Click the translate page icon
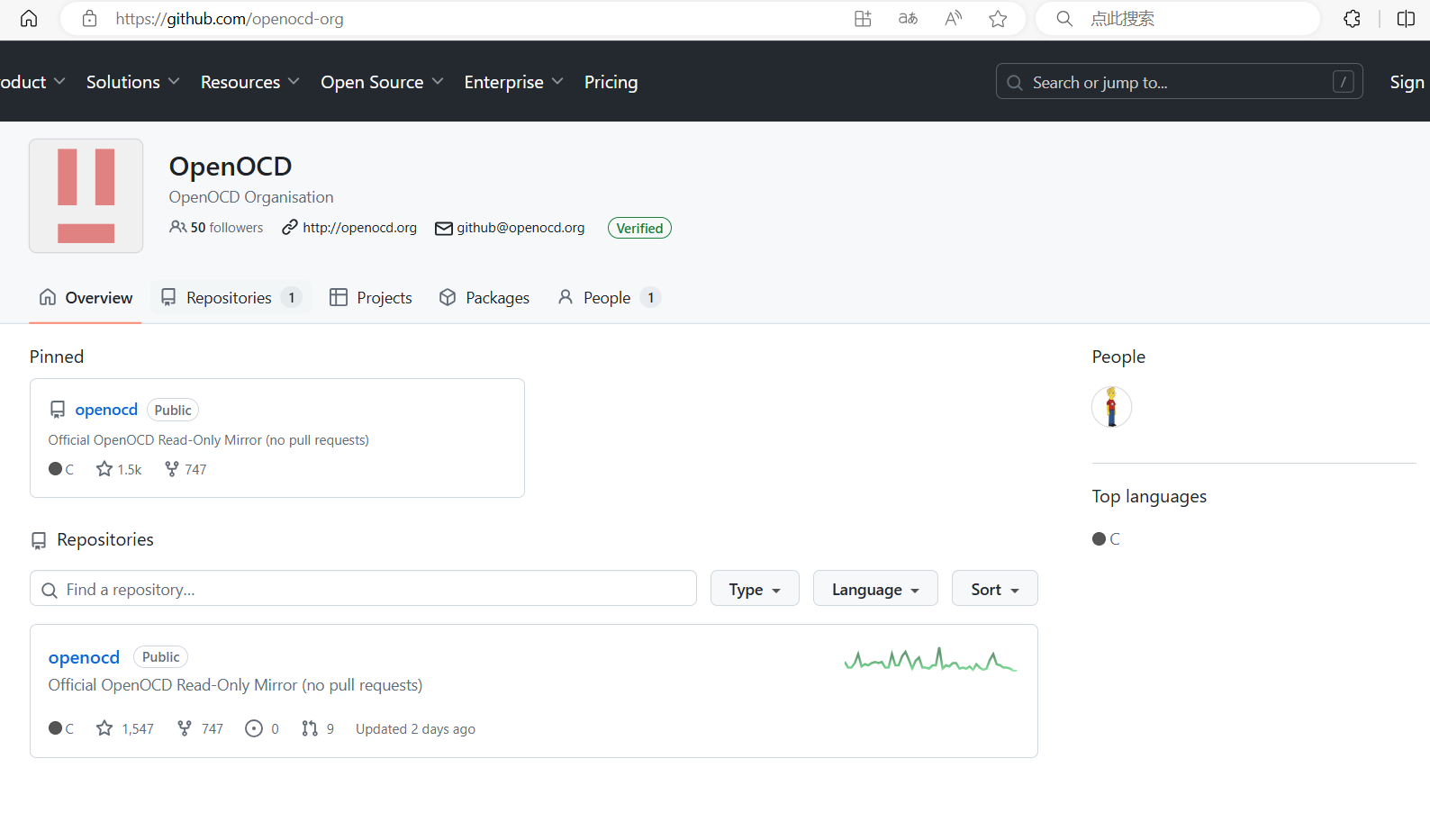Image resolution: width=1430 pixels, height=840 pixels. pos(908,19)
